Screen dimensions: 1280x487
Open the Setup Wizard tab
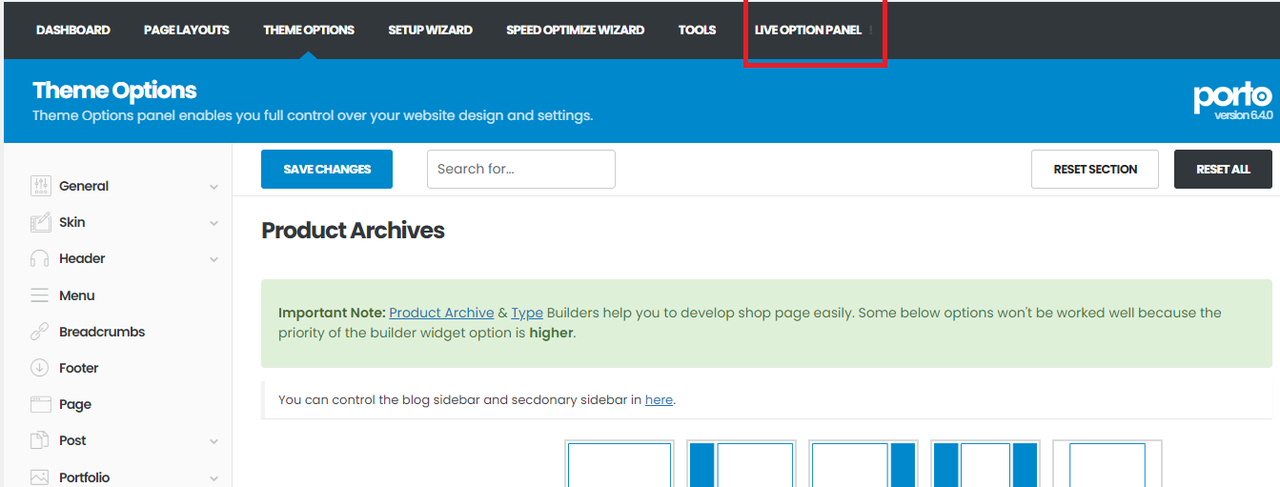pyautogui.click(x=430, y=30)
